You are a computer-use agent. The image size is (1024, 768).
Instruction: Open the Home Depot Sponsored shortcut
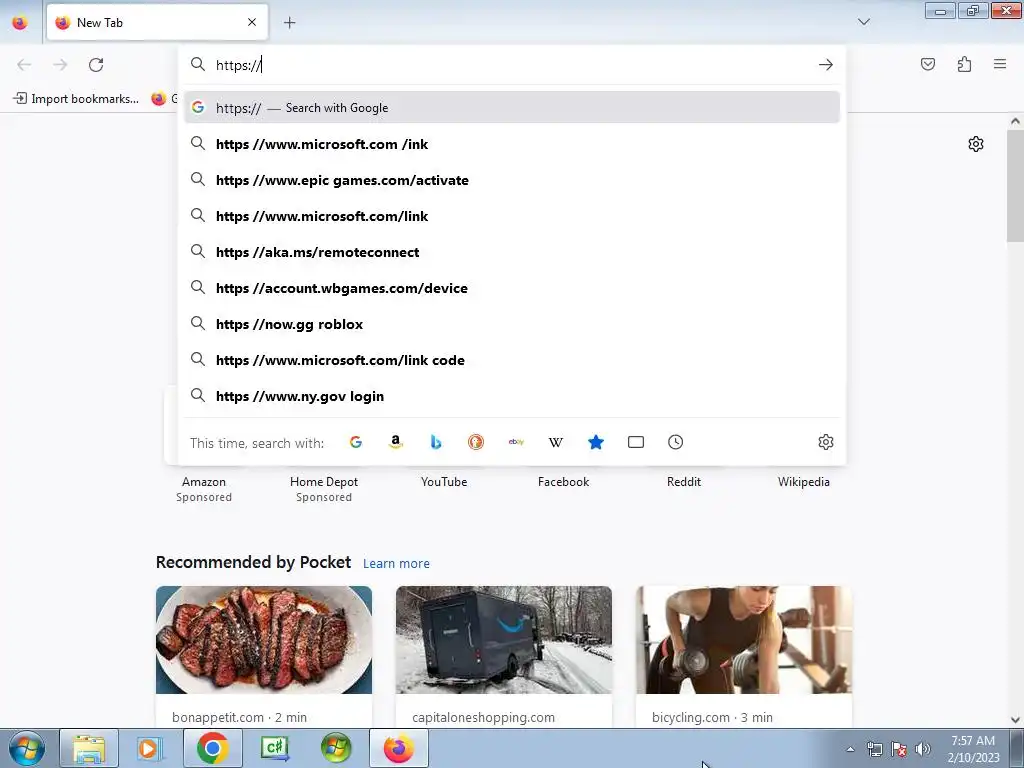tap(324, 488)
